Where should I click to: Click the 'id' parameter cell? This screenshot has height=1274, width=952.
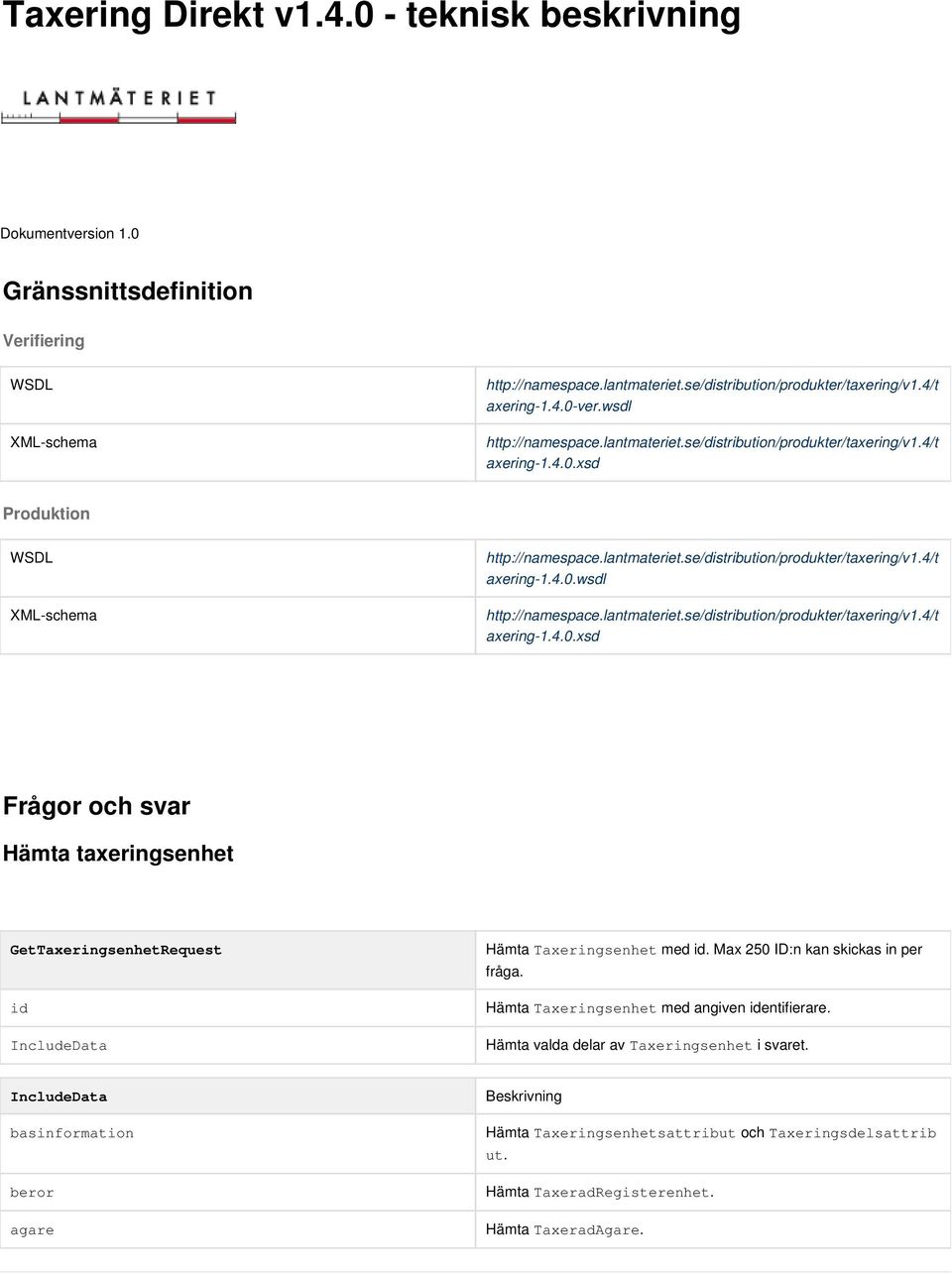(238, 1008)
